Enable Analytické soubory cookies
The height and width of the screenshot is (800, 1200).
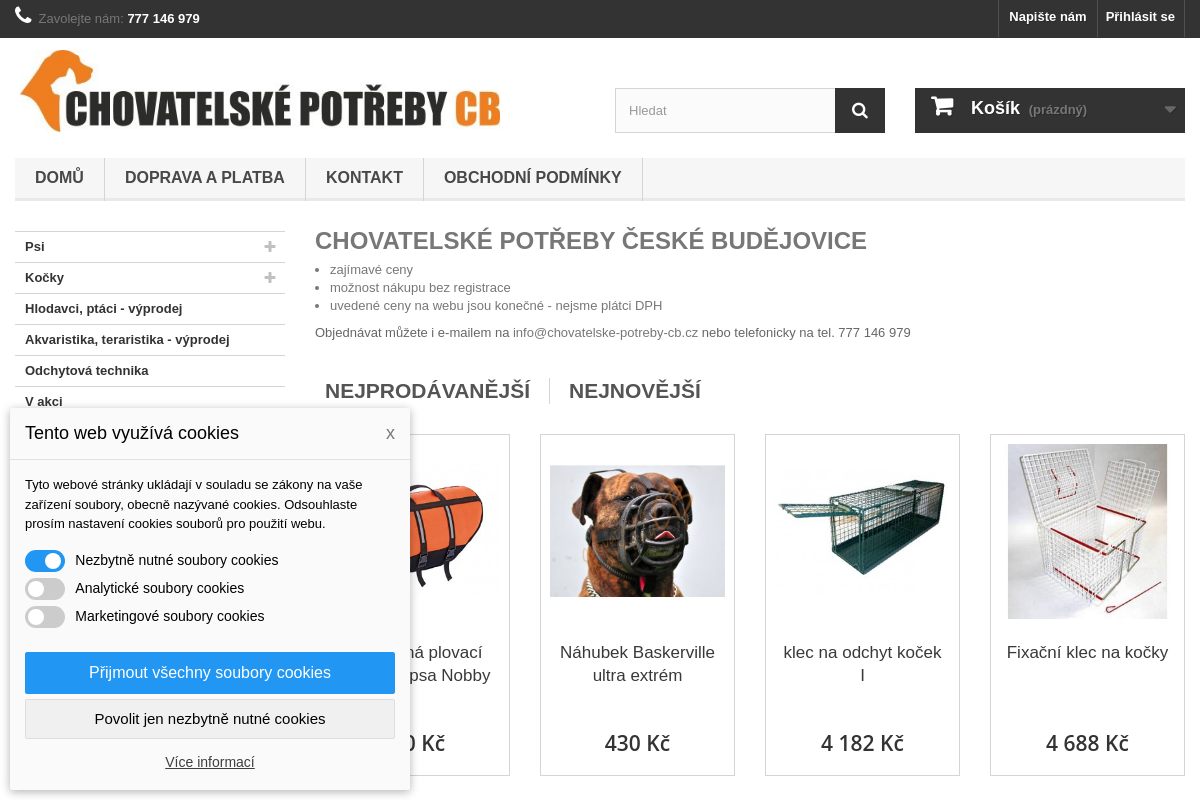45,588
